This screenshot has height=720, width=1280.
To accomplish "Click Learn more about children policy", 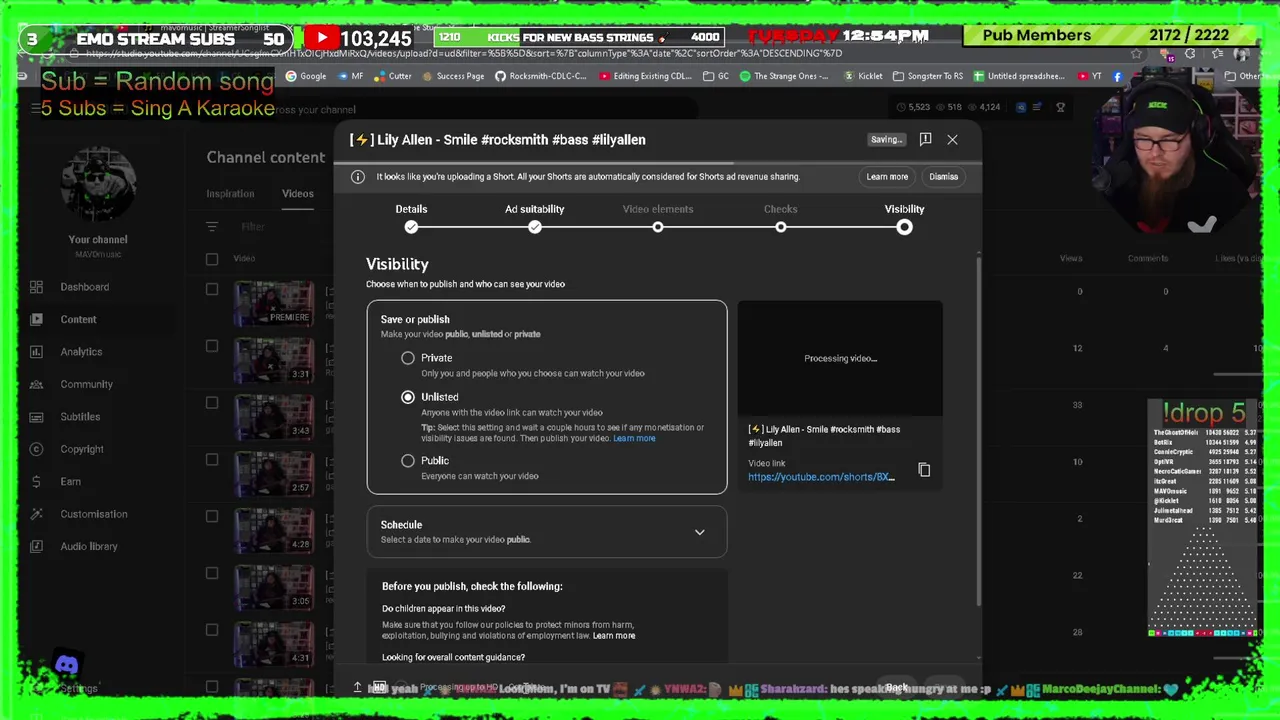I will tap(614, 636).
